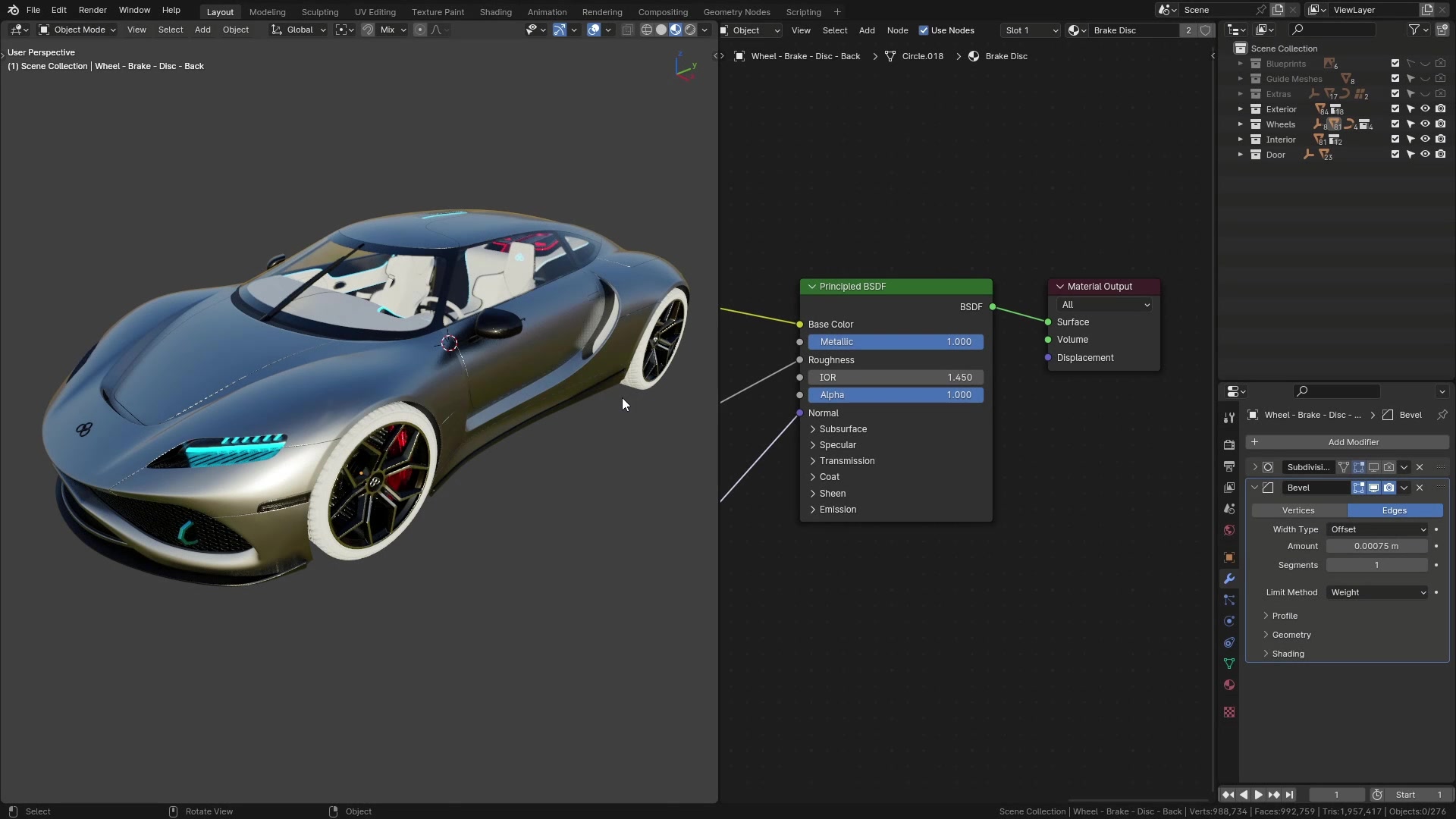The image size is (1456, 819).
Task: Select Vertices bevel mode
Action: [x=1298, y=510]
